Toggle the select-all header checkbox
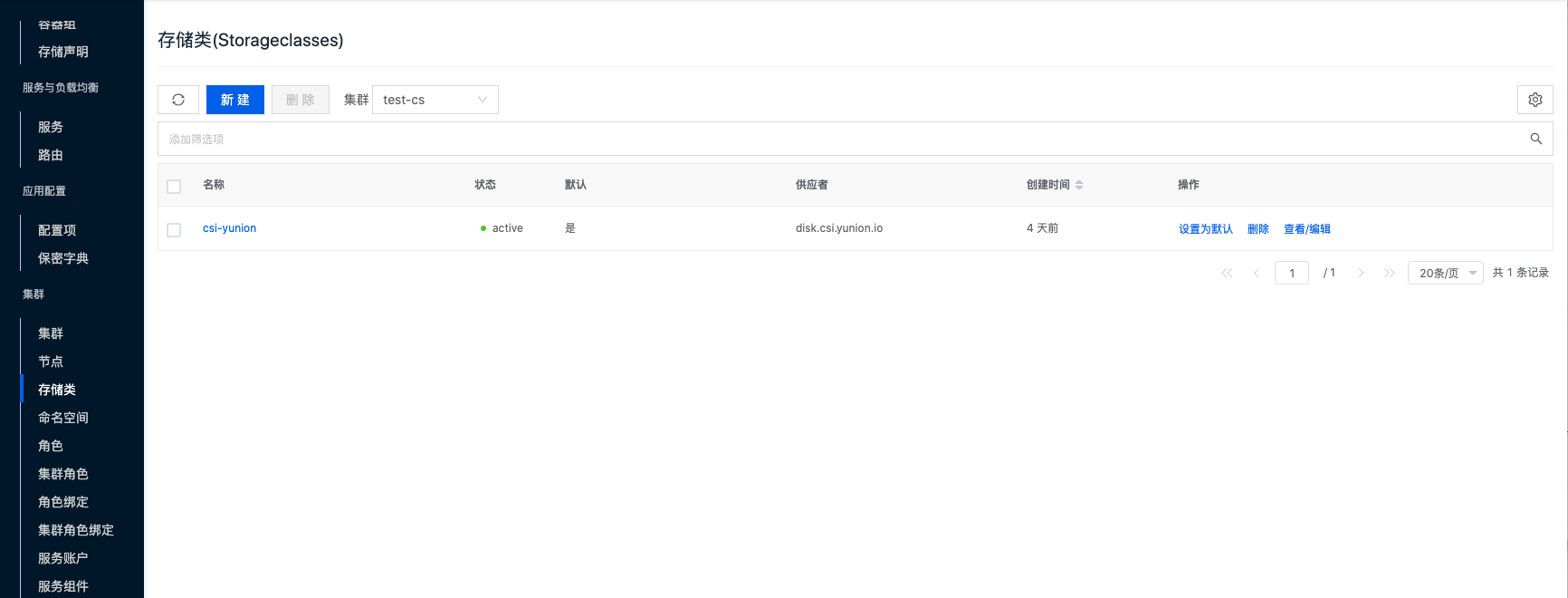The height and width of the screenshot is (598, 1568). [174, 186]
